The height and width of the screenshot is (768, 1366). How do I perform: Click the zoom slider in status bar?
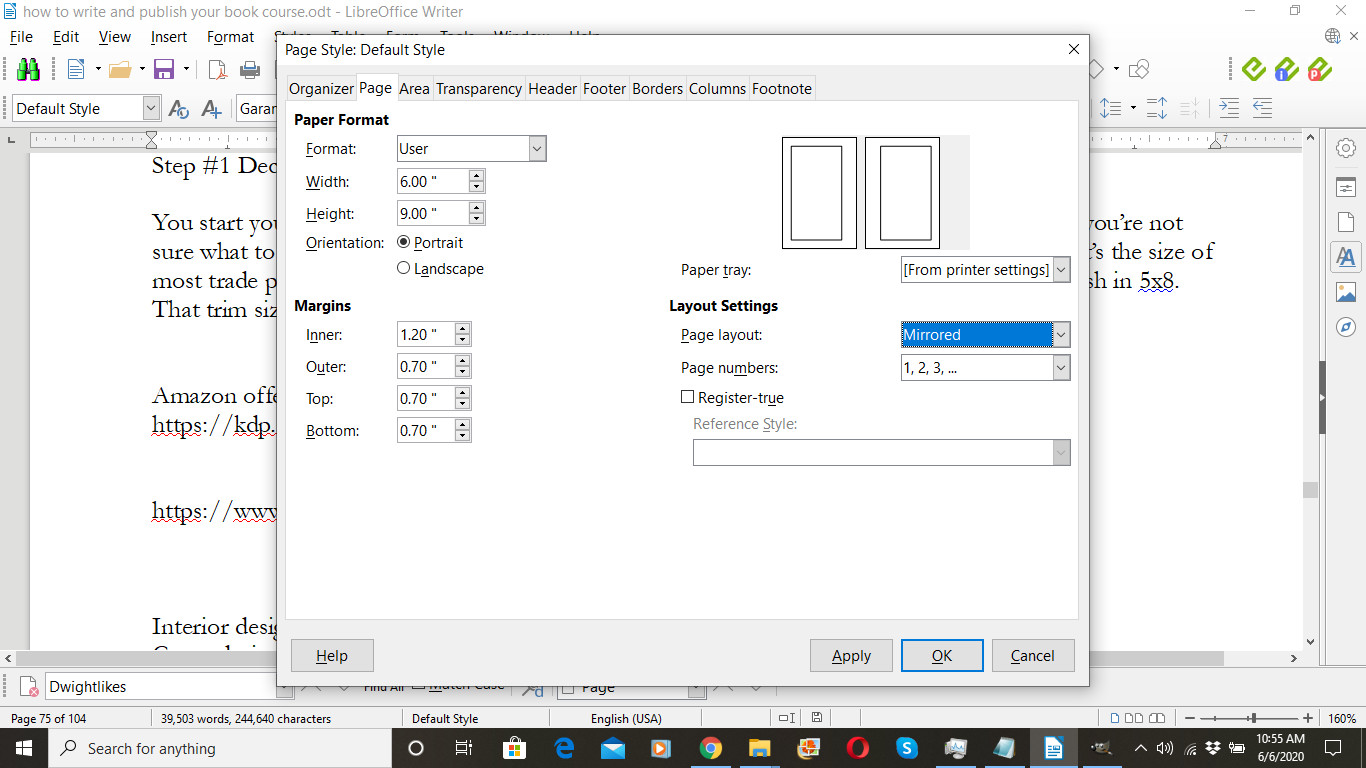[x=1253, y=718]
